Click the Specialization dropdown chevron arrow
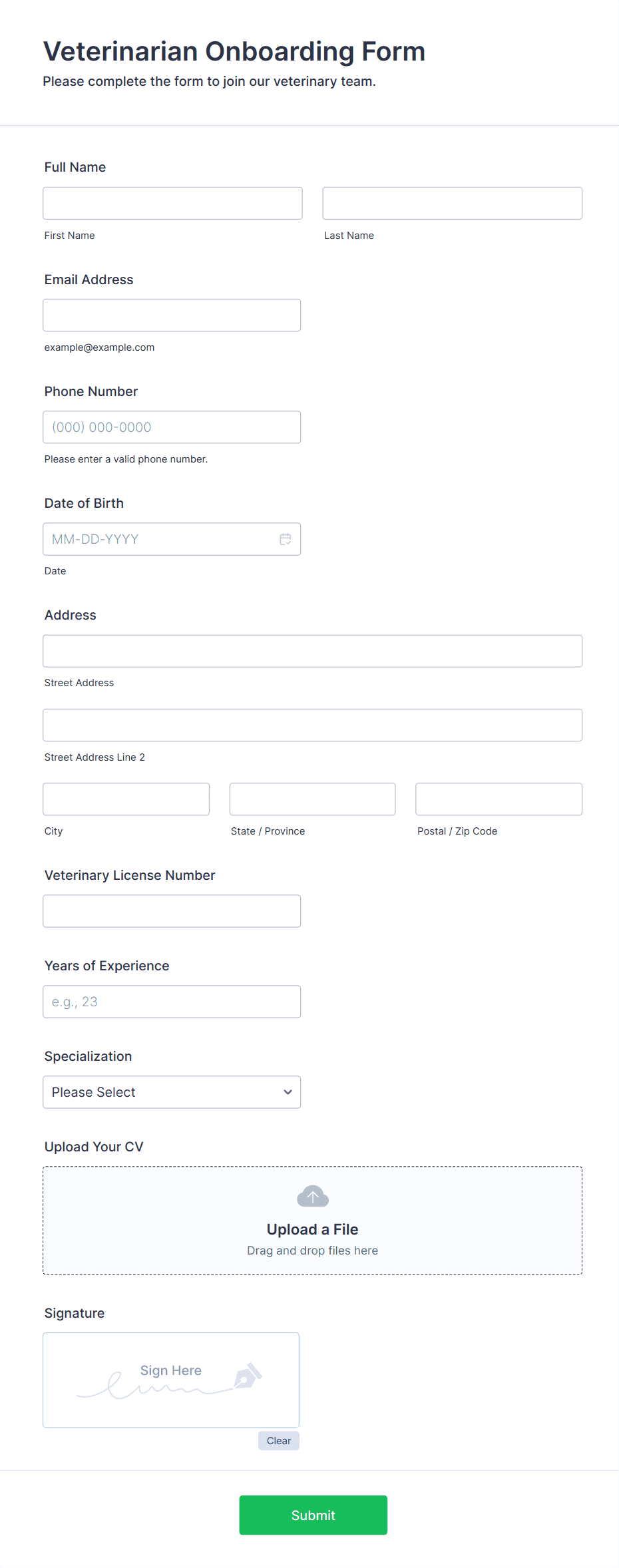Viewport: 619px width, 1568px height. coord(288,1092)
